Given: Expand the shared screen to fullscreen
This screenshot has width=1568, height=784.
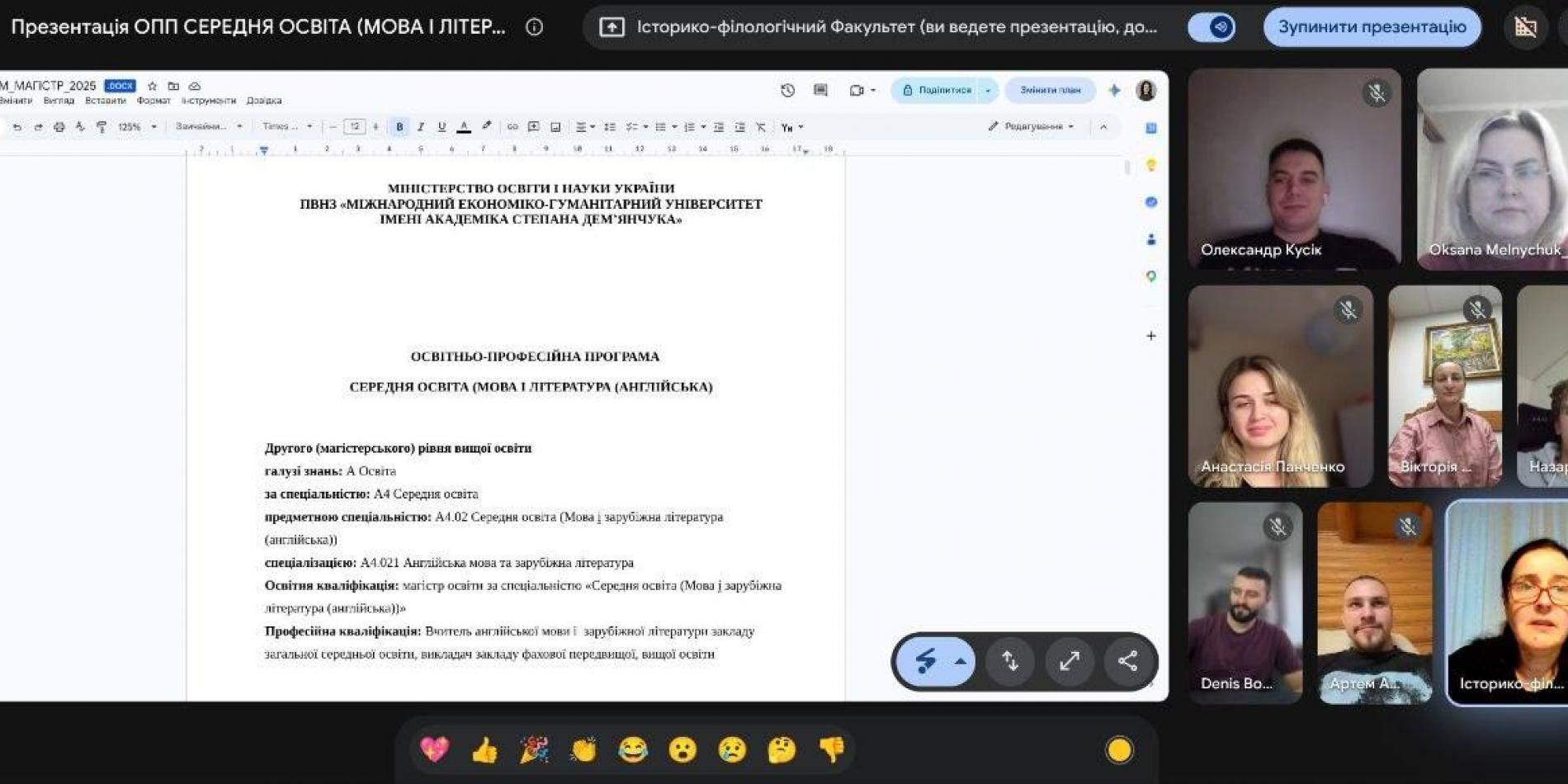Looking at the screenshot, I should (x=1070, y=662).
